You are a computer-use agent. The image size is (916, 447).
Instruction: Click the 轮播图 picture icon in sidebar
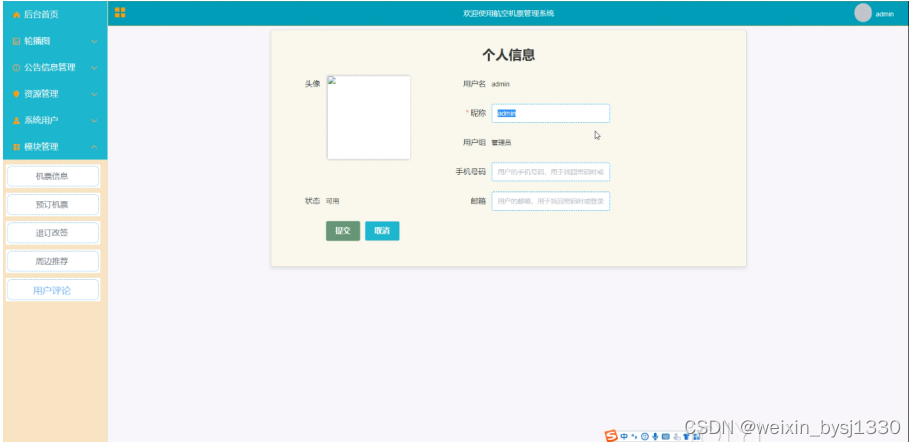click(16, 41)
